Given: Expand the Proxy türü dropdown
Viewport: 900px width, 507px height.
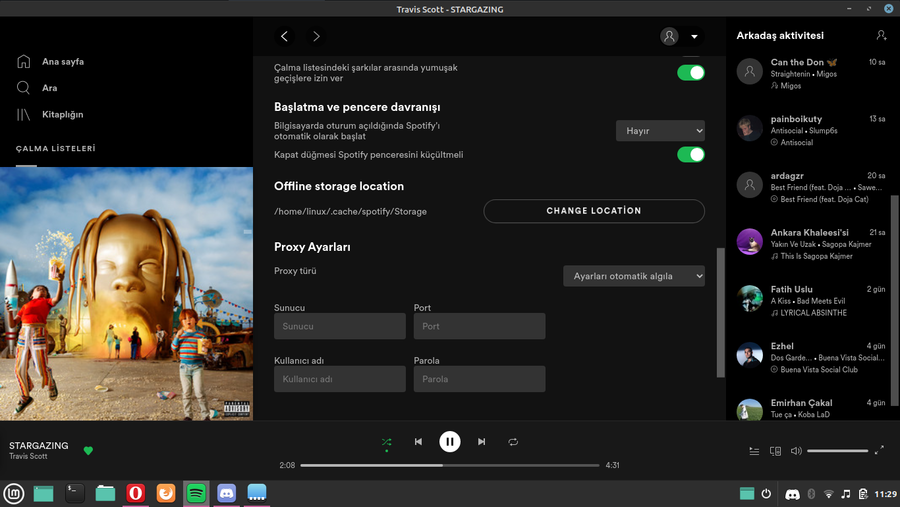Looking at the screenshot, I should click(x=633, y=276).
